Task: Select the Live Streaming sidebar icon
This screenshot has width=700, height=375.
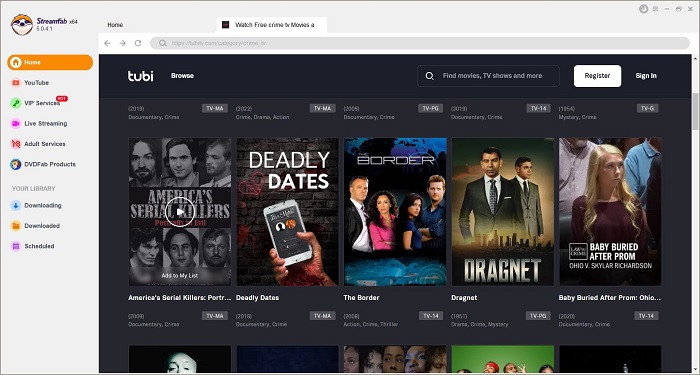Action: pos(16,124)
